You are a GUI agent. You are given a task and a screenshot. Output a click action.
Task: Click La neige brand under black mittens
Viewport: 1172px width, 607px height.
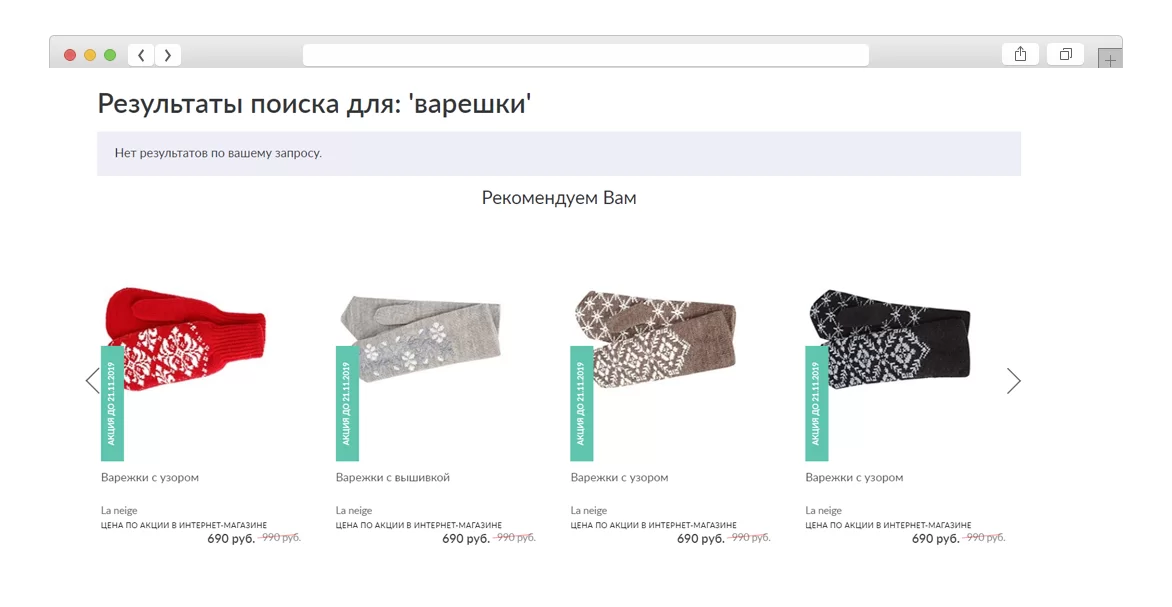(823, 511)
